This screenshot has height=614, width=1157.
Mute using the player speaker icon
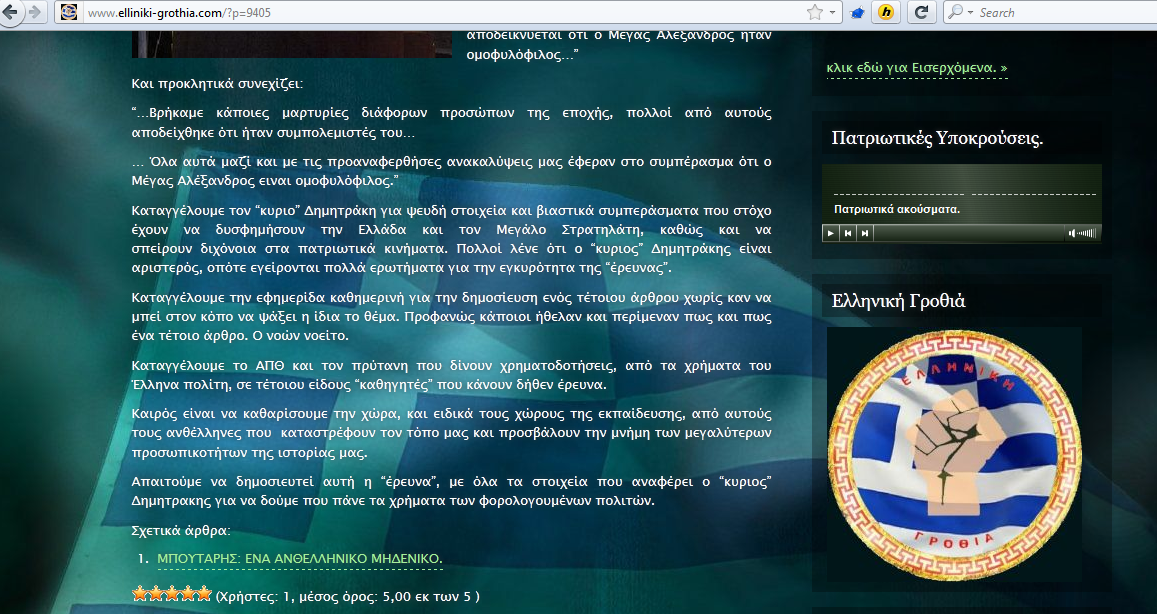coord(1071,233)
